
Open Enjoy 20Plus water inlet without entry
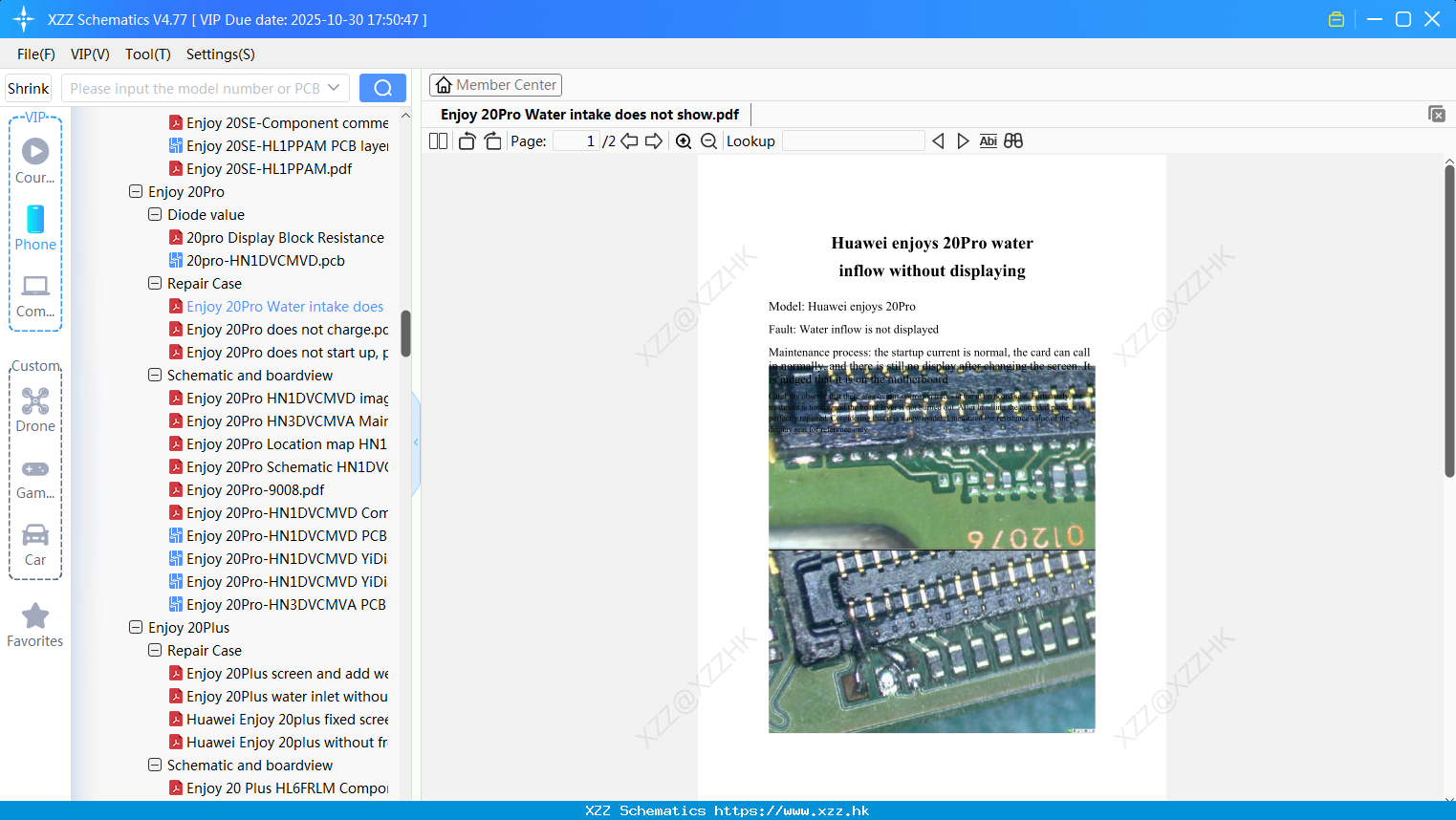click(287, 696)
